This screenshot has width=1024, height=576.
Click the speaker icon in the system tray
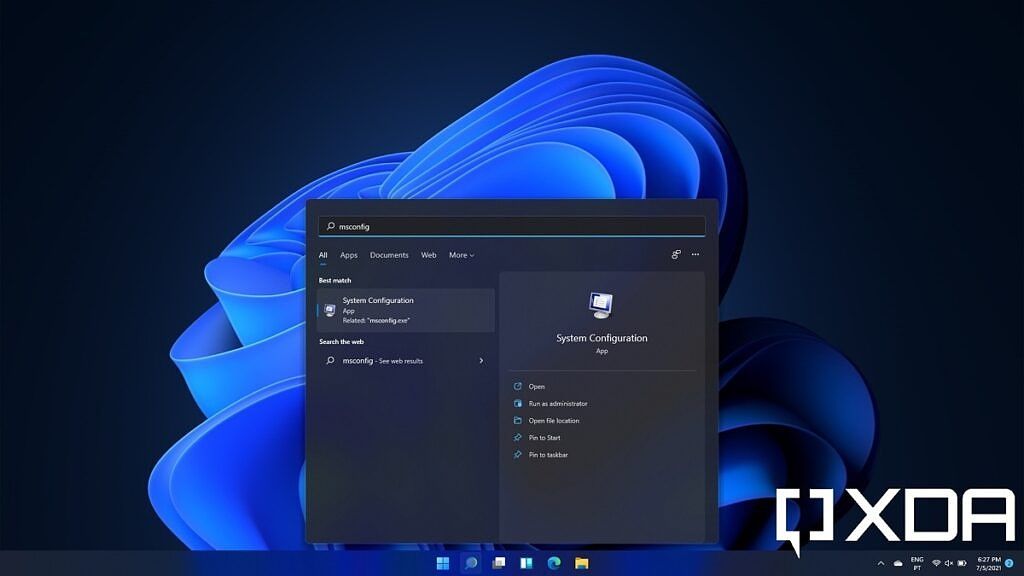pyautogui.click(x=948, y=563)
